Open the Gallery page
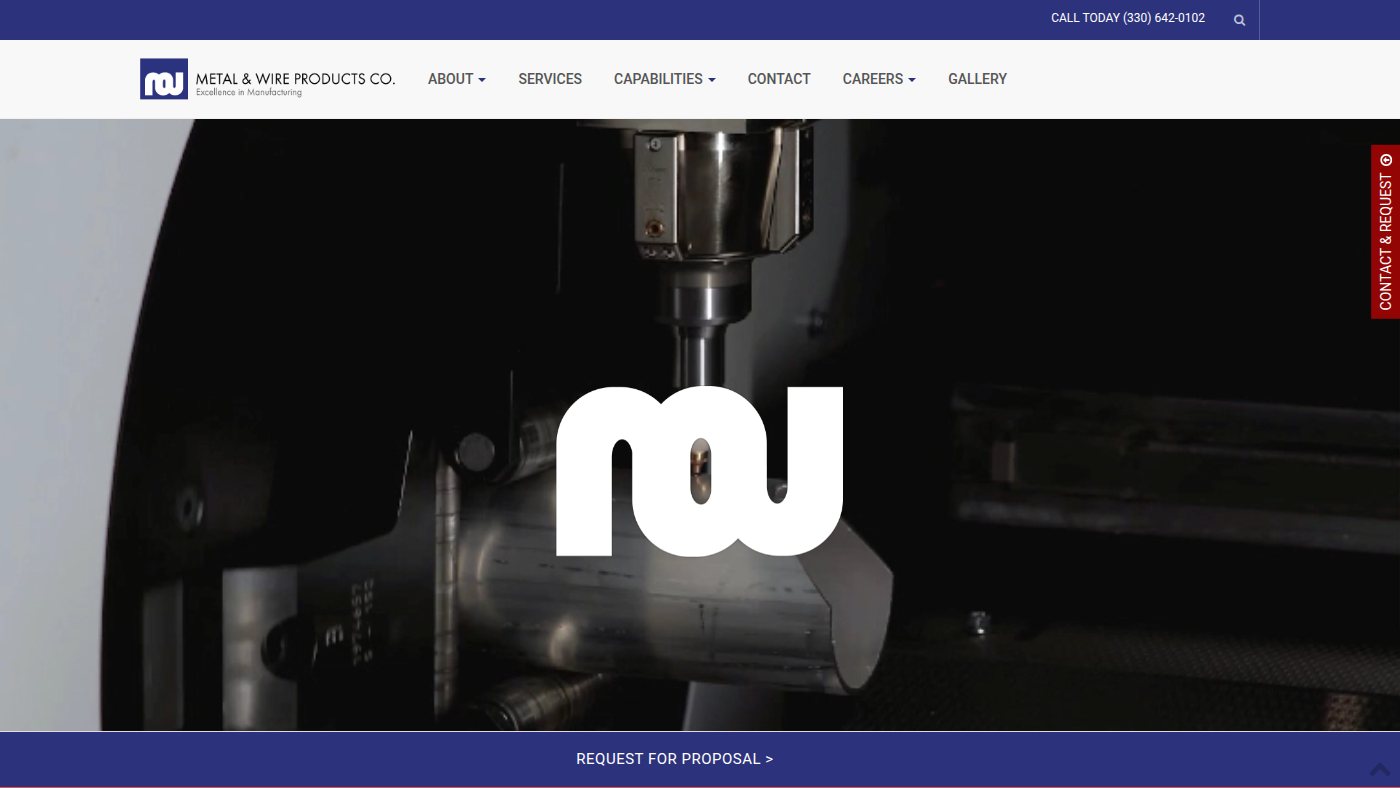 coord(977,79)
